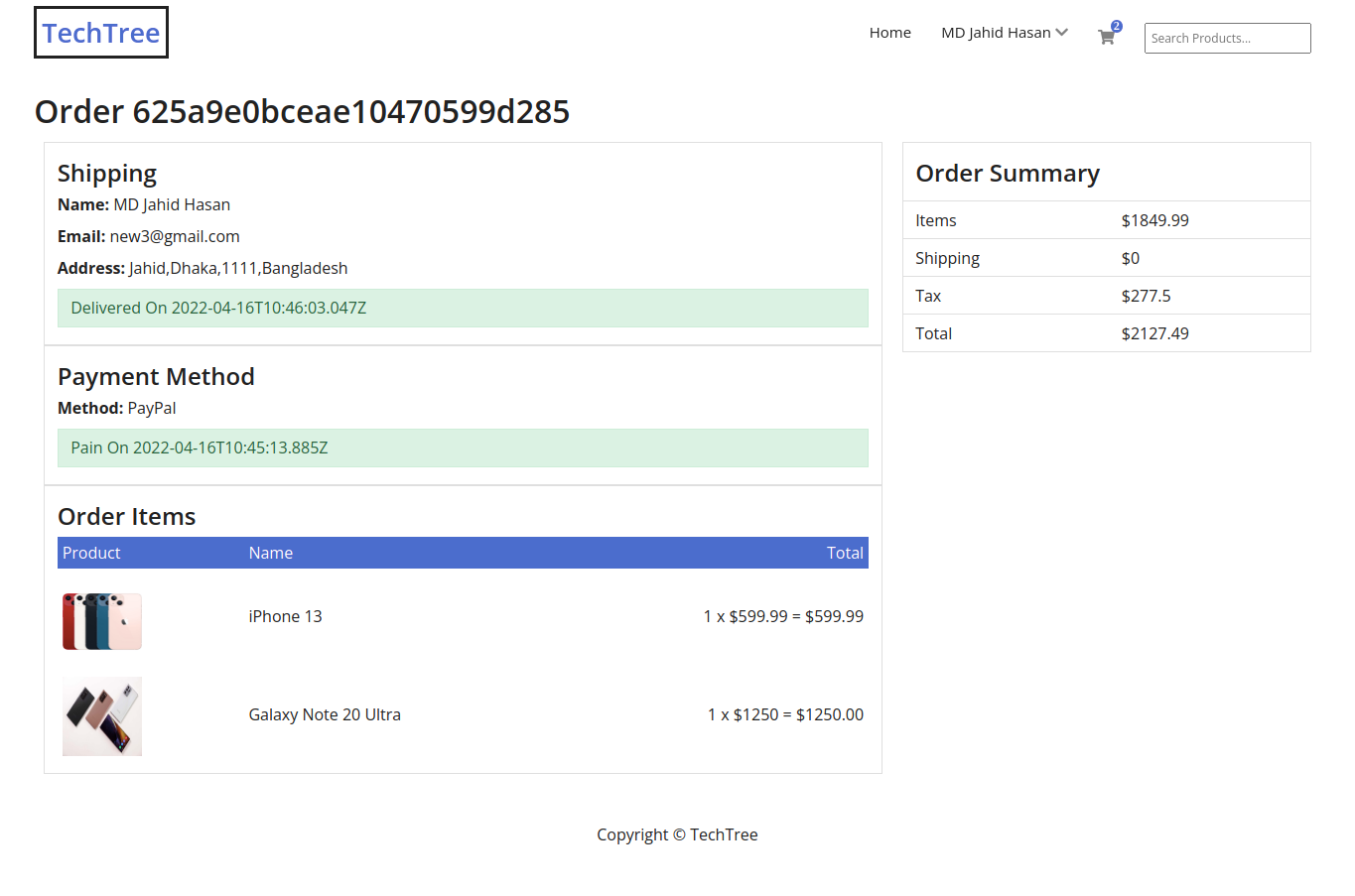Click the Items value $1849.99

(x=1154, y=220)
